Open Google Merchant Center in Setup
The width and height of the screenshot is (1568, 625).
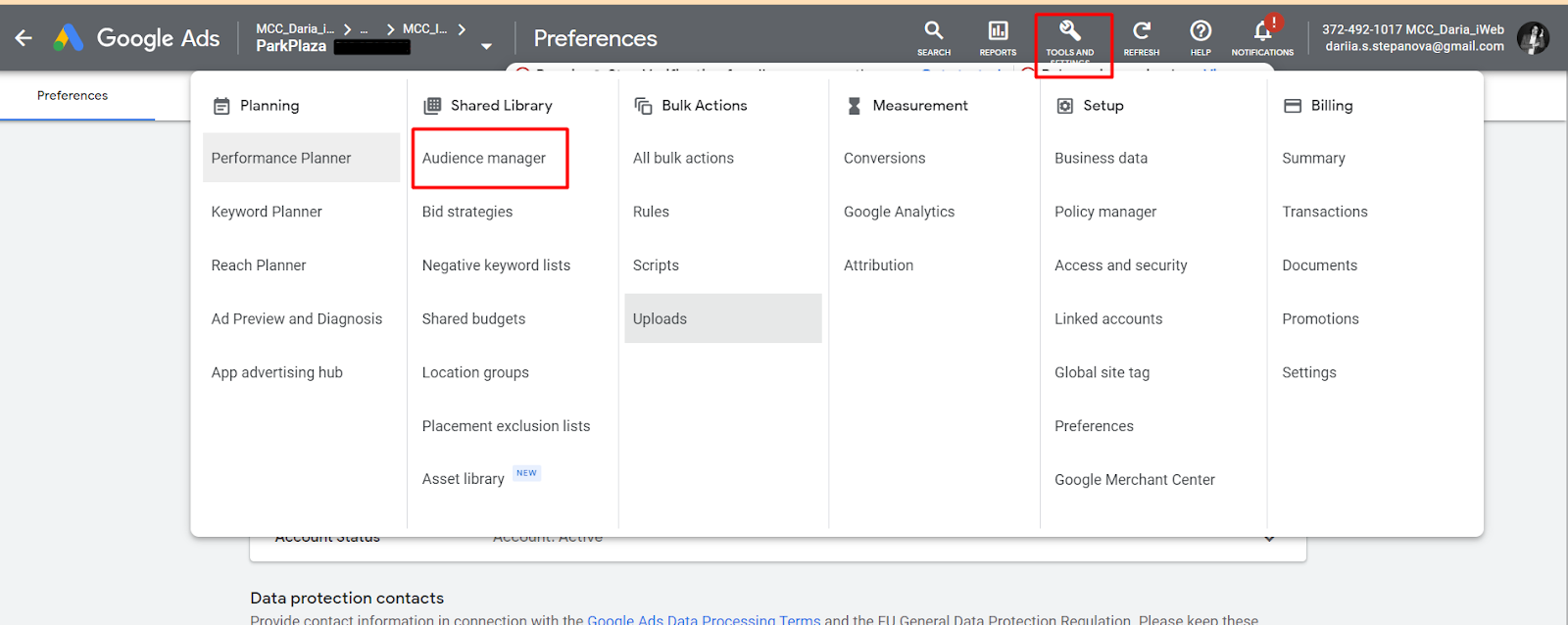click(1134, 479)
